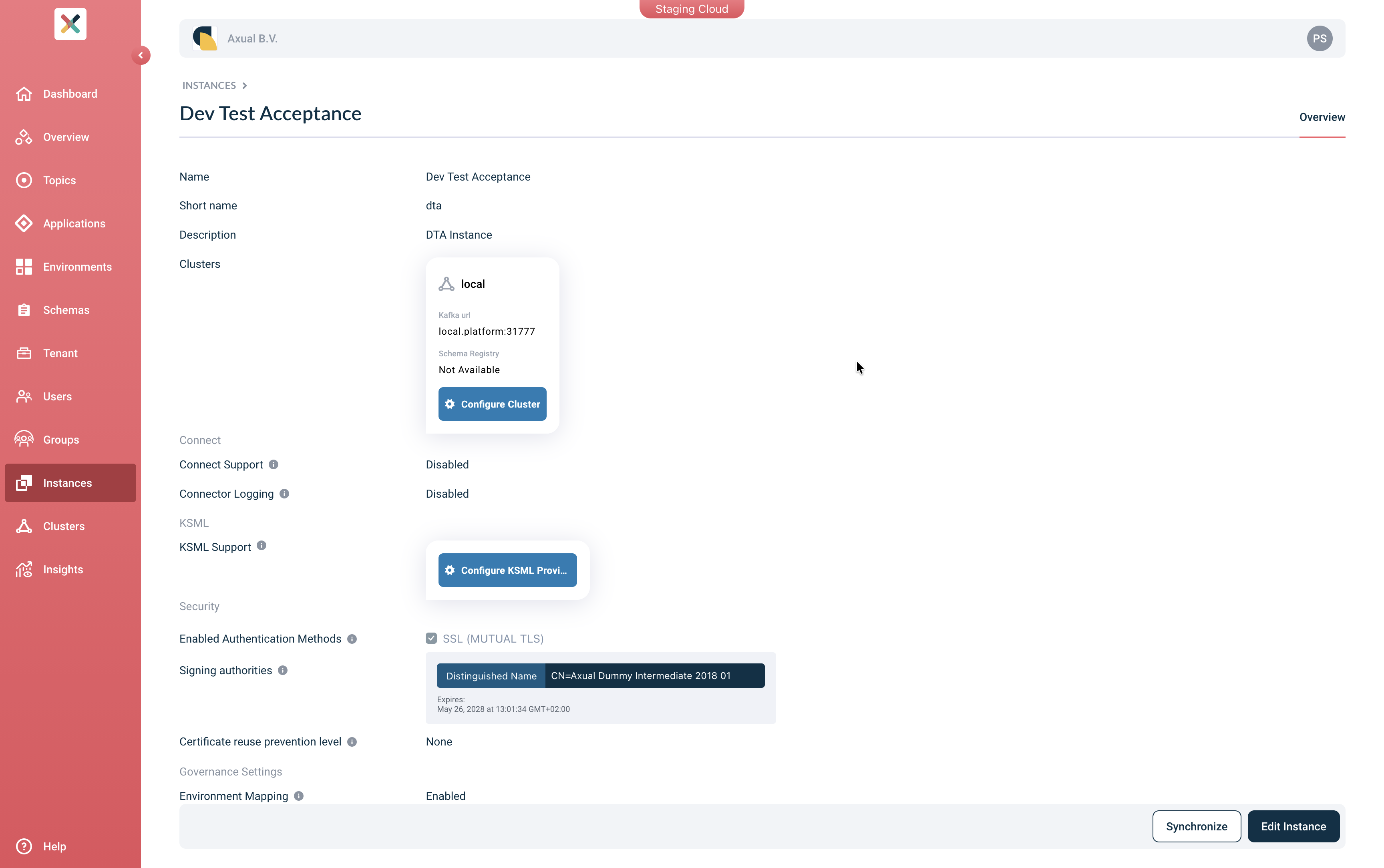Select Instances in the sidebar menu
The image size is (1384, 868).
tap(67, 483)
